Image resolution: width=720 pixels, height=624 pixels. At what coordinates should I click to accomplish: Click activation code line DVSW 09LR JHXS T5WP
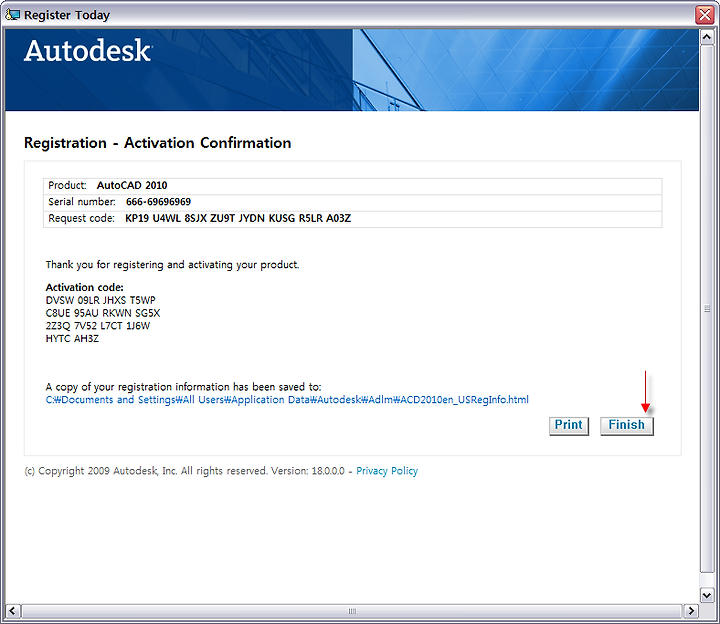[101, 300]
